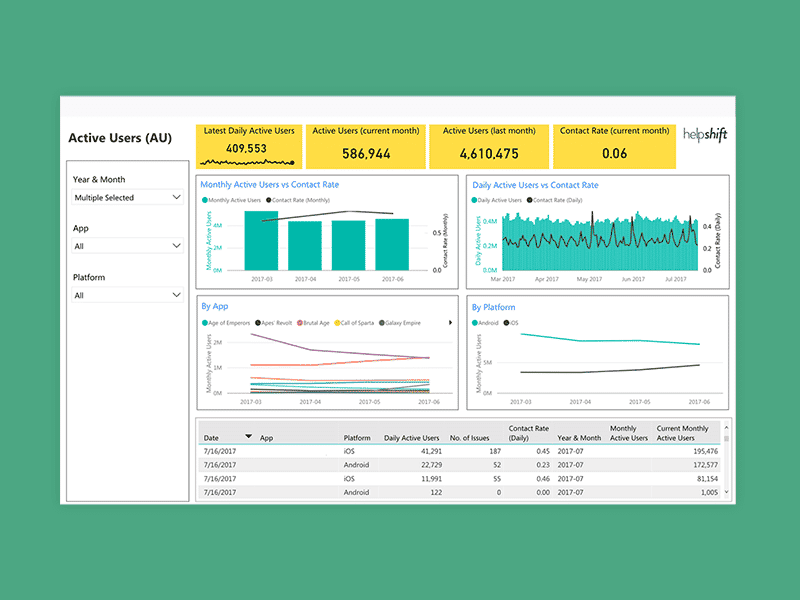The image size is (800, 600).
Task: Click the Contact Rate (current month) KPI card
Action: coord(614,145)
